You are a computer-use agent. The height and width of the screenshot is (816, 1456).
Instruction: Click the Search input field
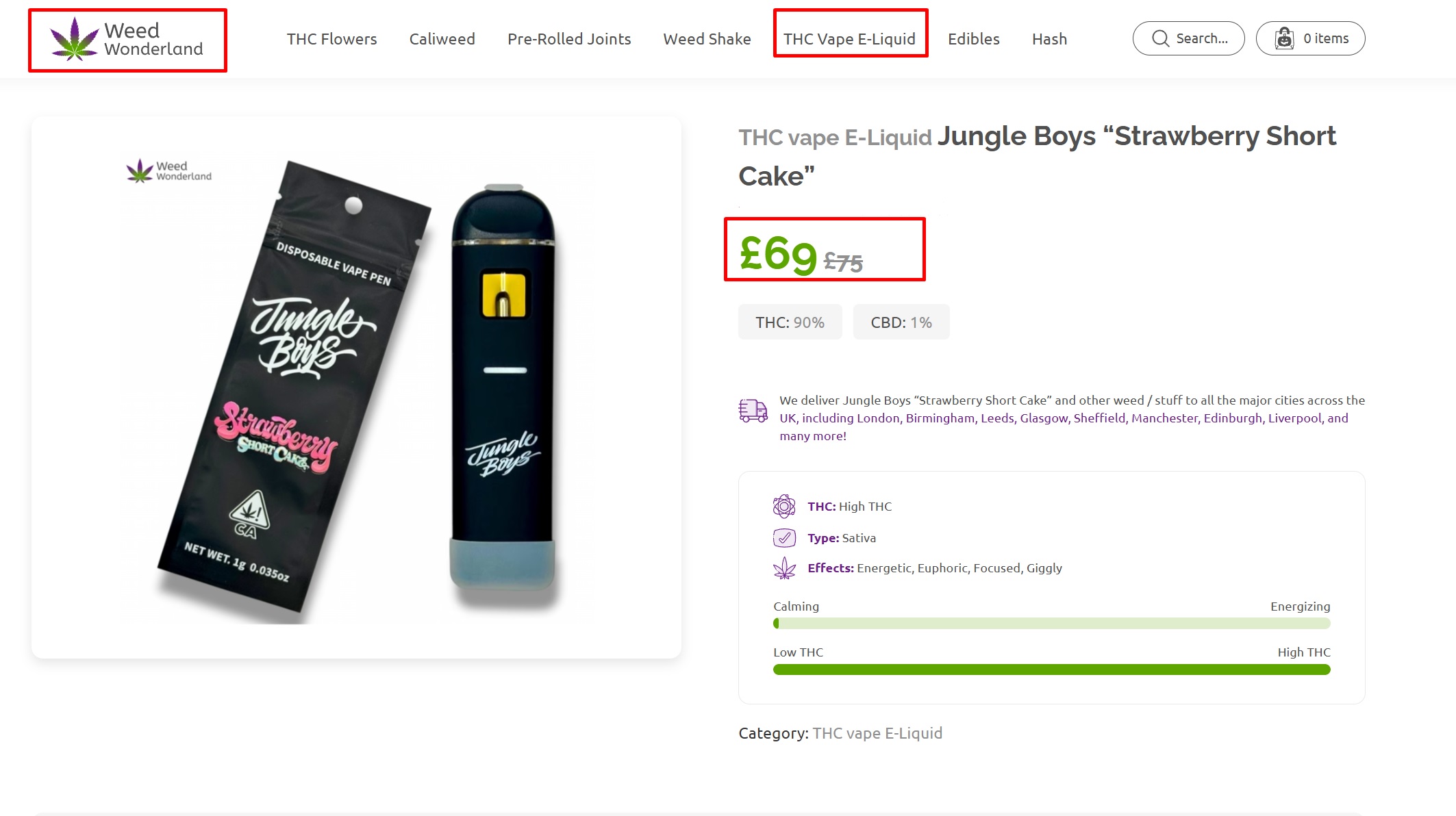click(1188, 38)
